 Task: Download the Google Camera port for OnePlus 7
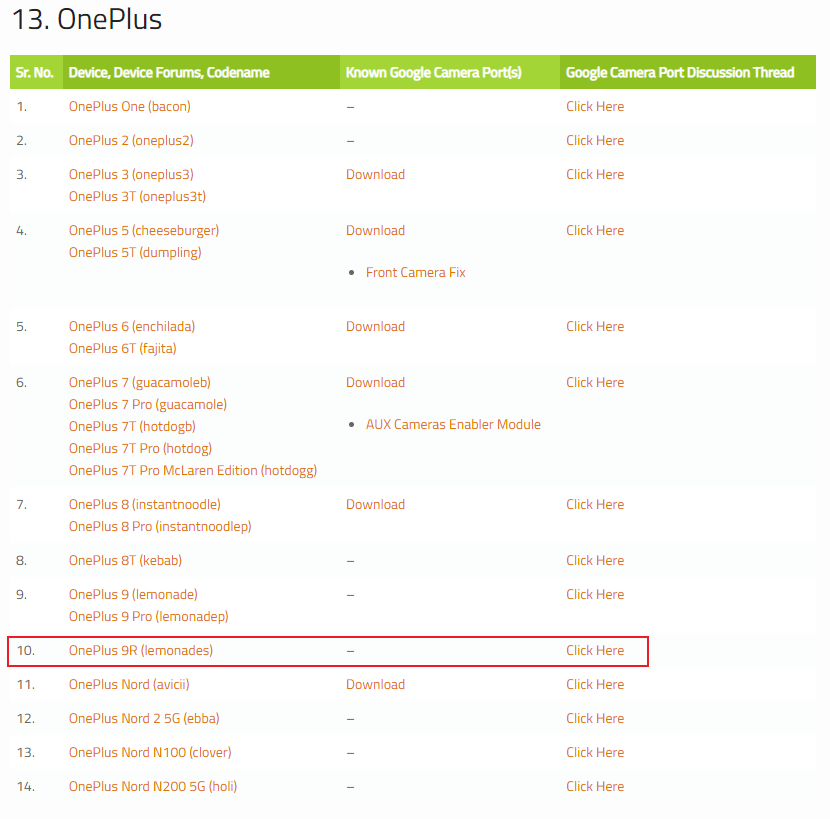tap(375, 383)
